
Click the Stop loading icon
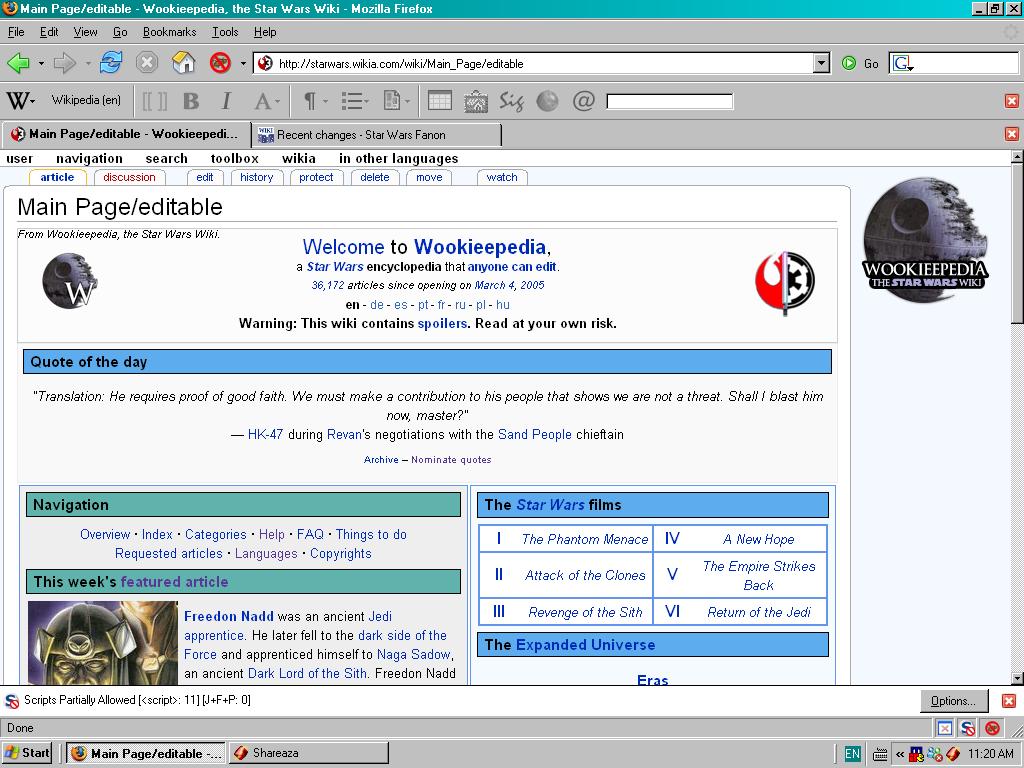[x=147, y=63]
